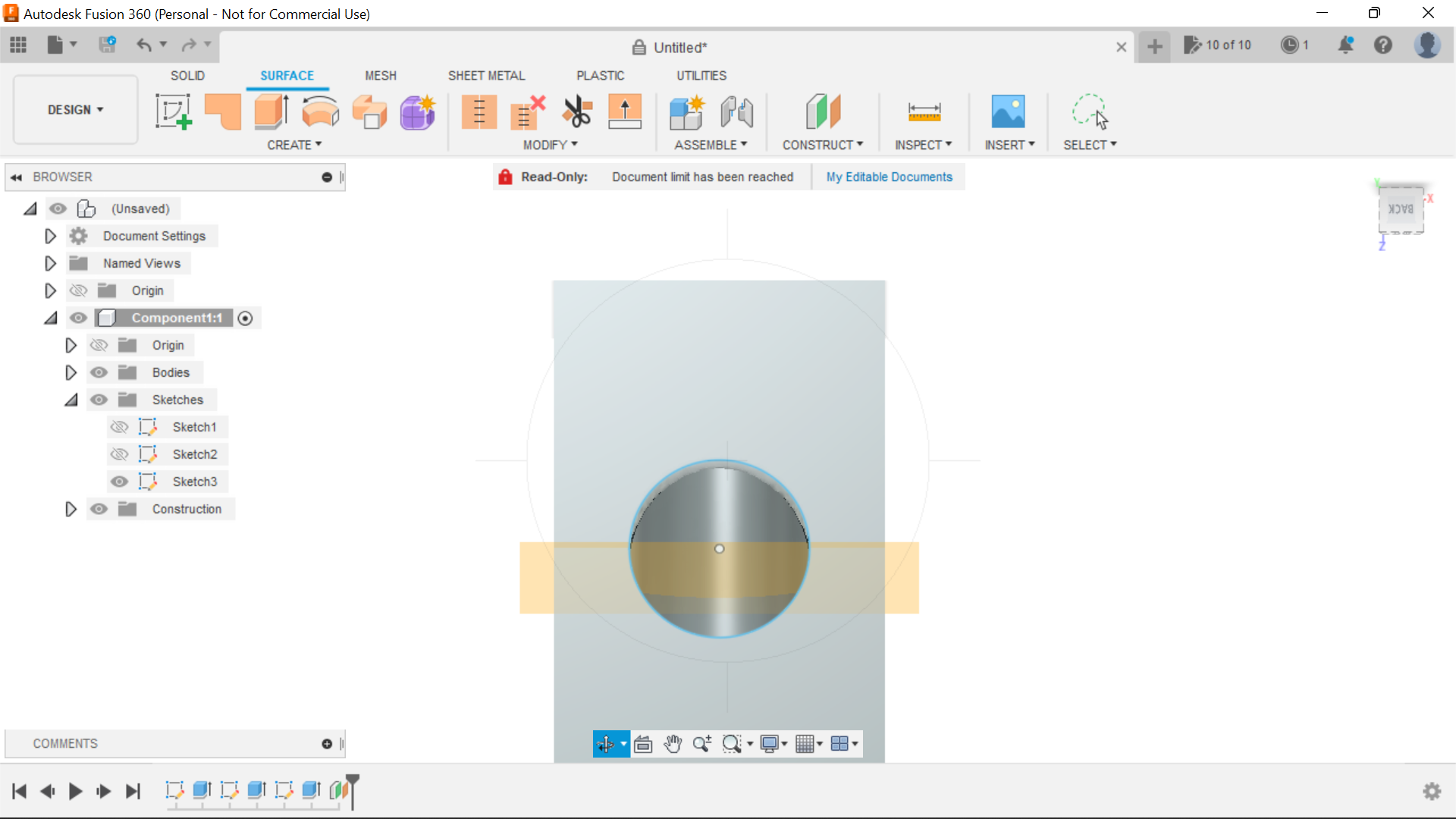This screenshot has height=819, width=1456.
Task: Select the purple Create Form tool
Action: 418,111
